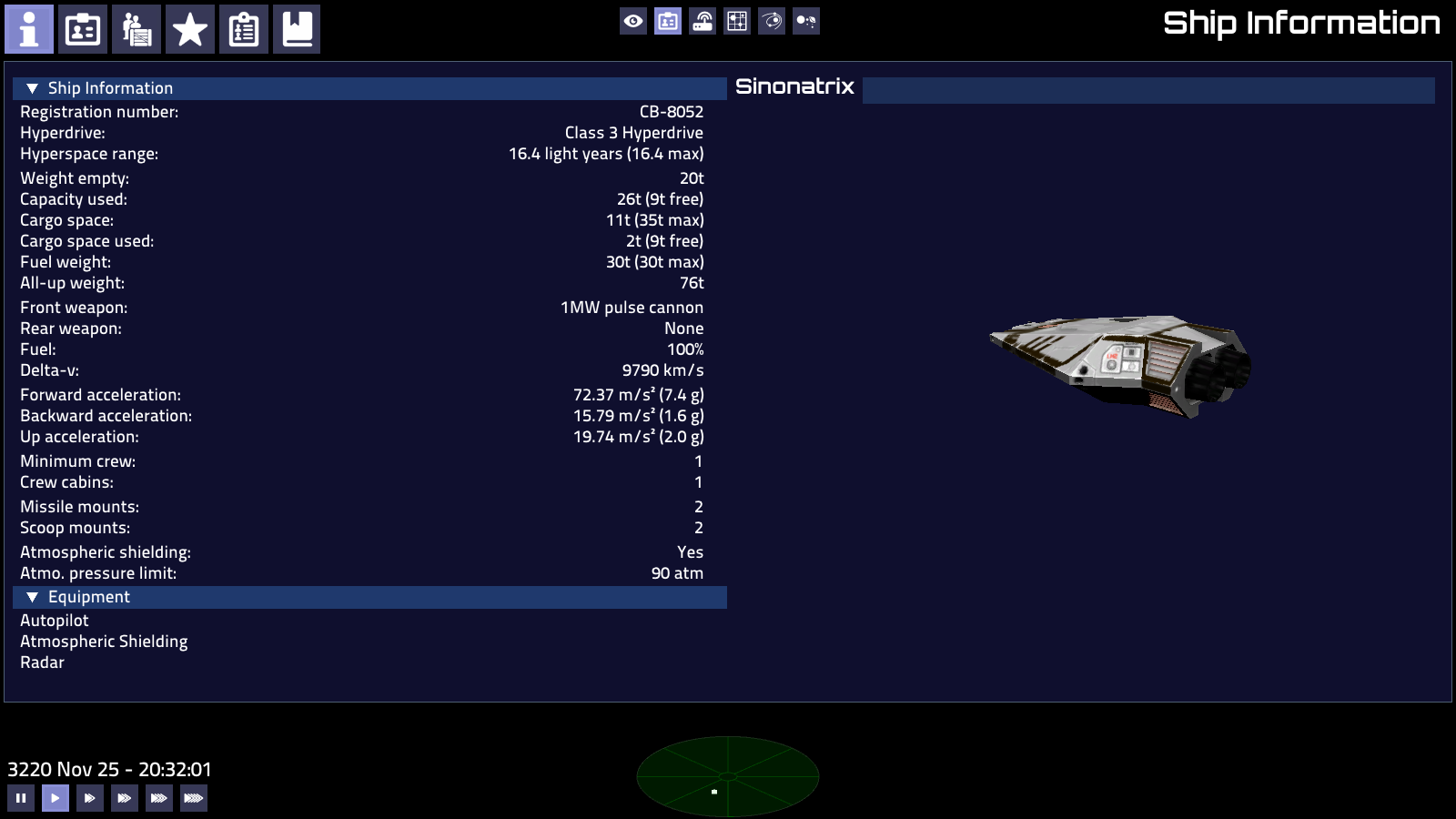Screen dimensions: 1456x819
Task: Click the Cargo space '11t (35t max)' value
Action: click(655, 220)
